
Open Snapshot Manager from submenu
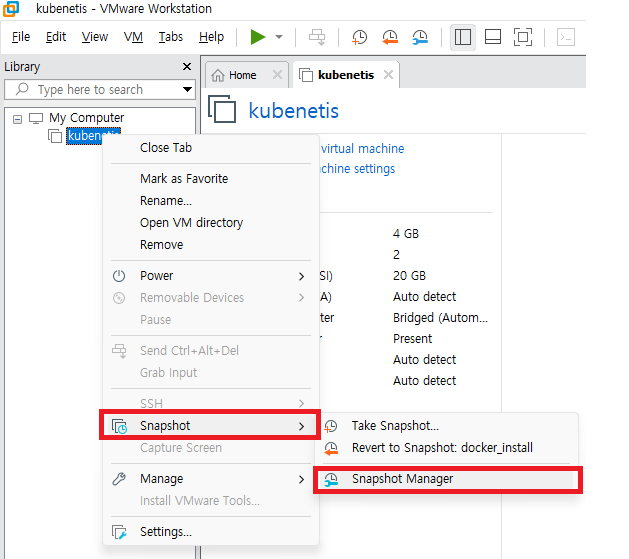[x=446, y=479]
